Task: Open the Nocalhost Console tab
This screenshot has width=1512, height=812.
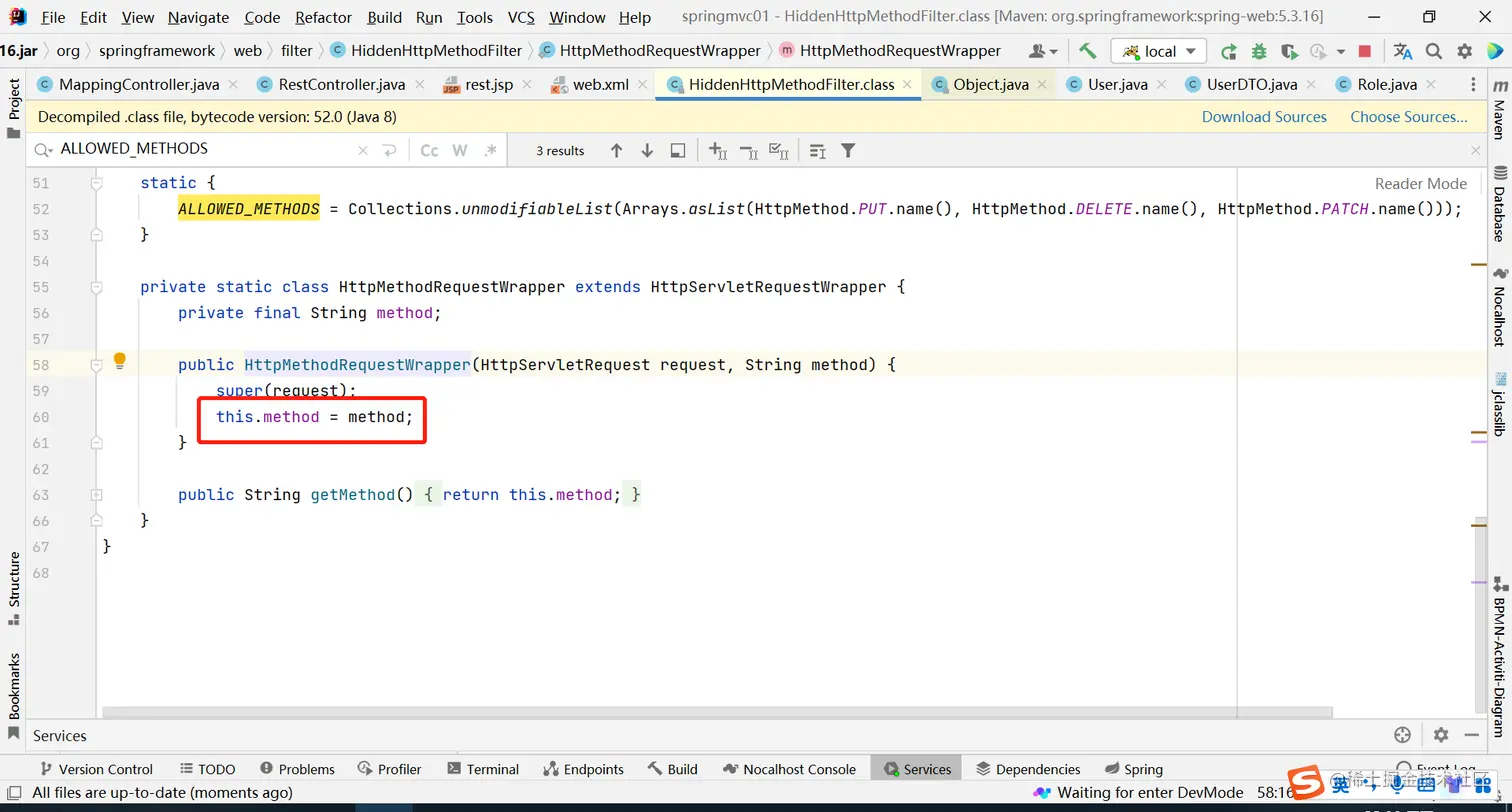Action: [x=789, y=769]
